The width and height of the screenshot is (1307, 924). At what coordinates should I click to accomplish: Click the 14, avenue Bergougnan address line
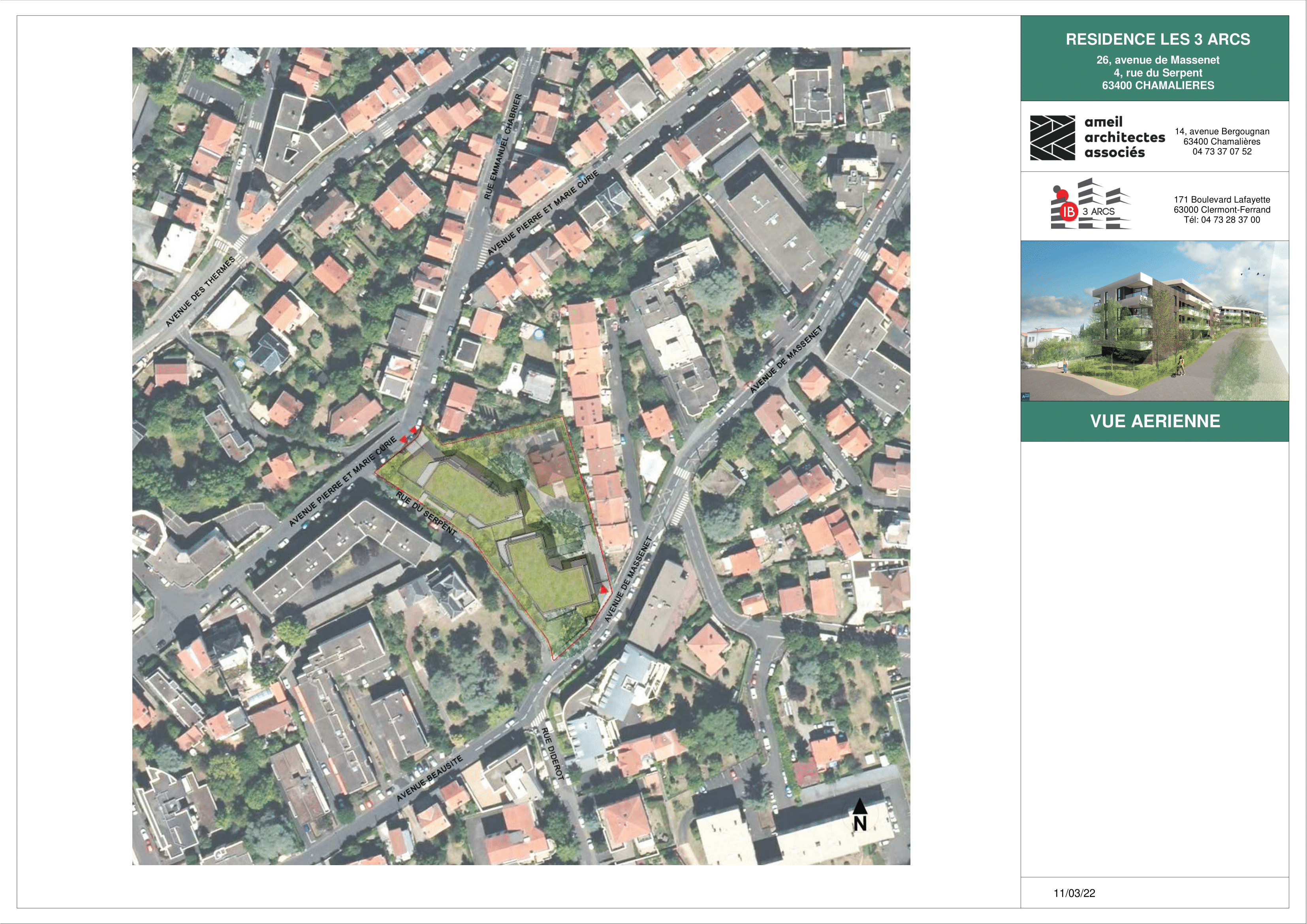pos(1222,132)
